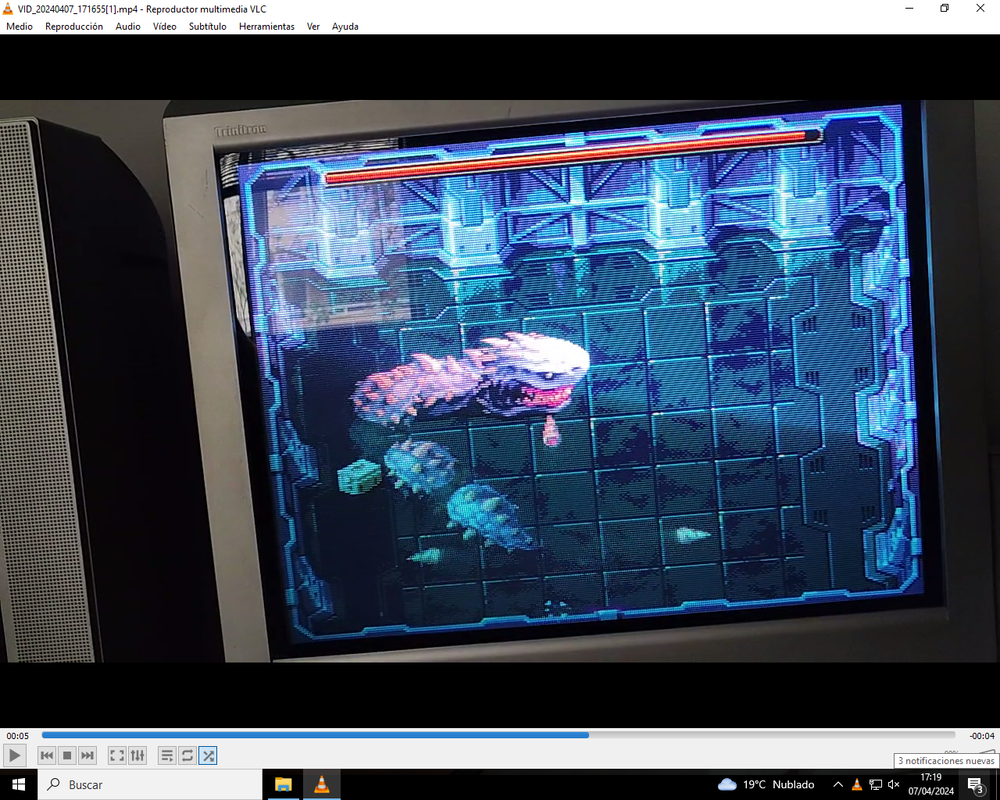Open network settings tray icon
The width and height of the screenshot is (1000, 800).
tap(876, 785)
